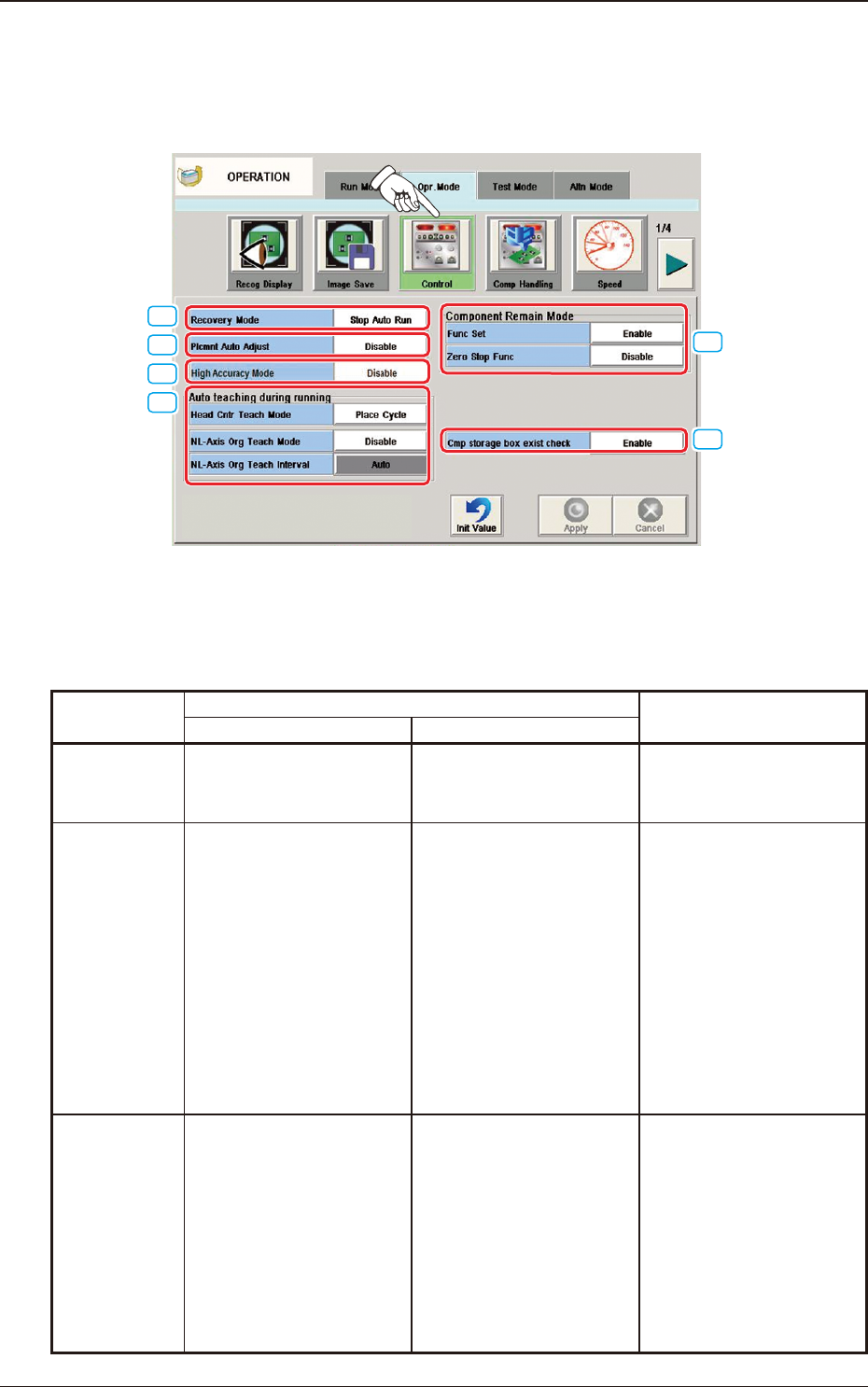Click the Func Set label

click(517, 333)
